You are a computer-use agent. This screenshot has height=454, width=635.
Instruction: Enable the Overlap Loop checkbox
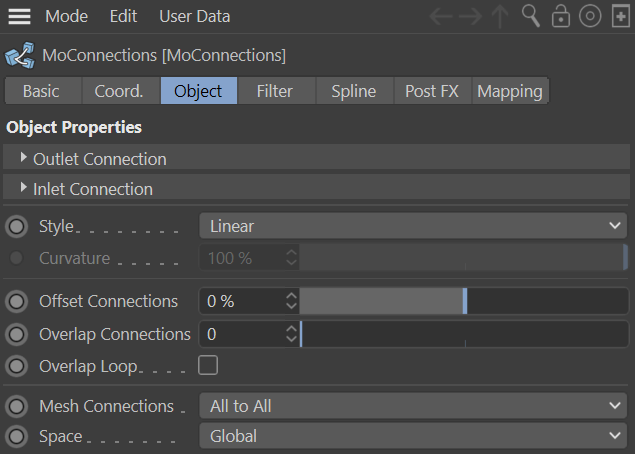click(208, 365)
